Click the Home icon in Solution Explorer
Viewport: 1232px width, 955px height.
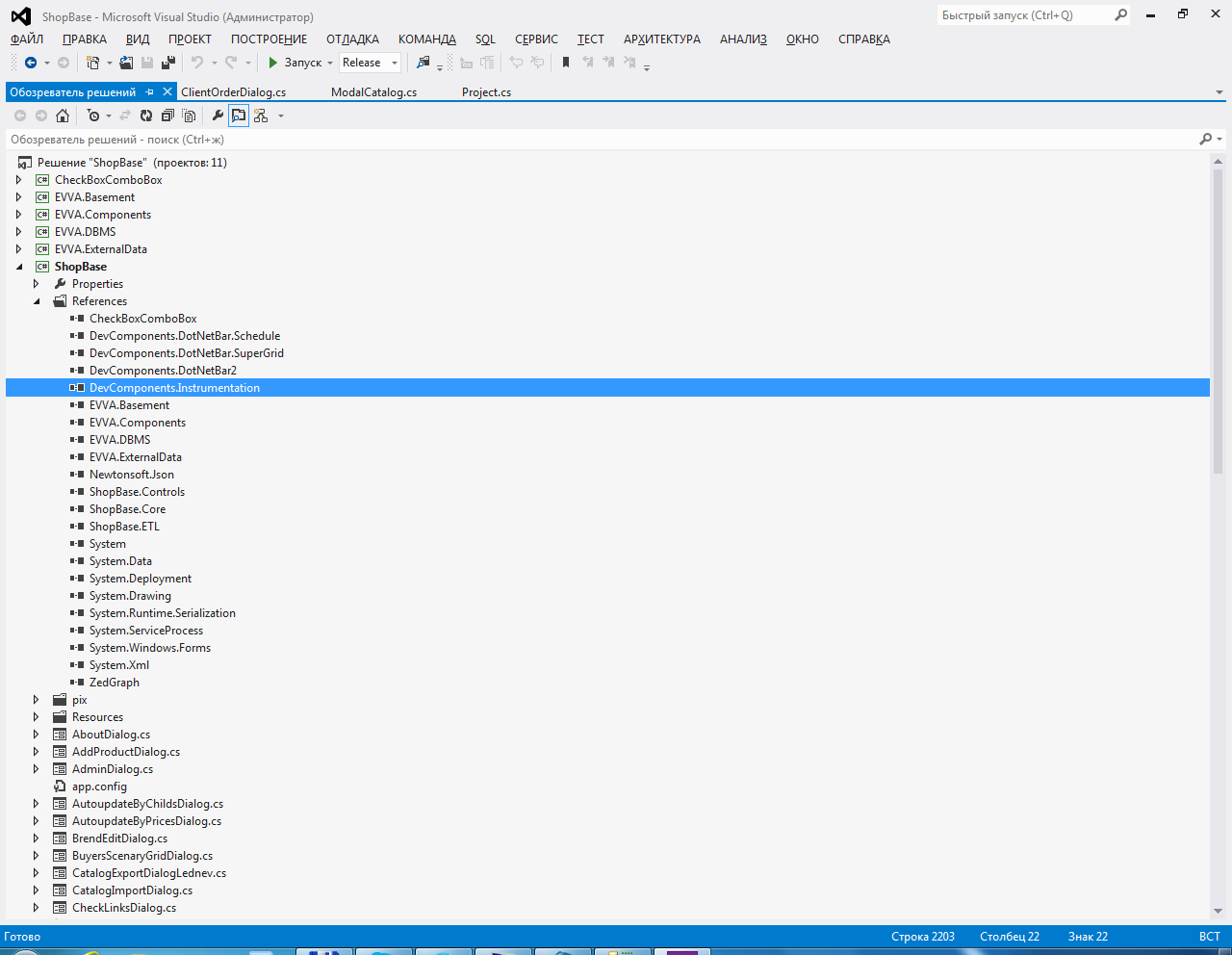pyautogui.click(x=63, y=116)
